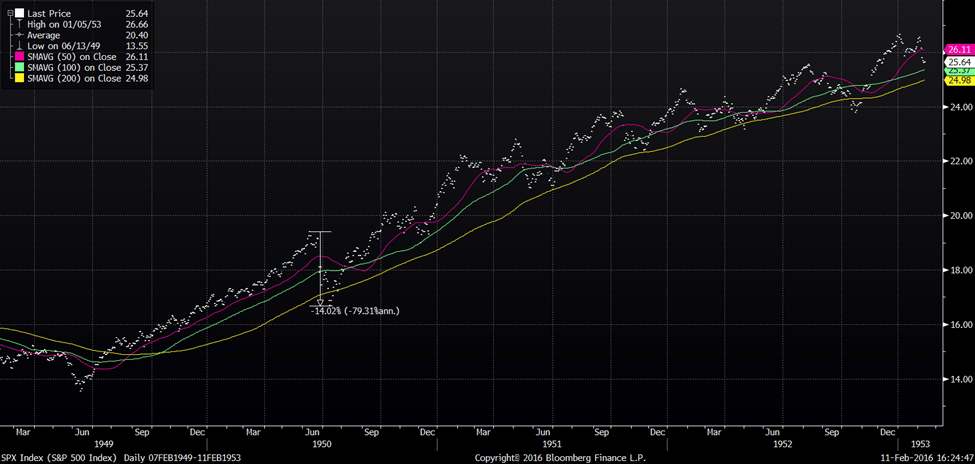Click the magenta 26.11 price tag on axis

point(958,49)
